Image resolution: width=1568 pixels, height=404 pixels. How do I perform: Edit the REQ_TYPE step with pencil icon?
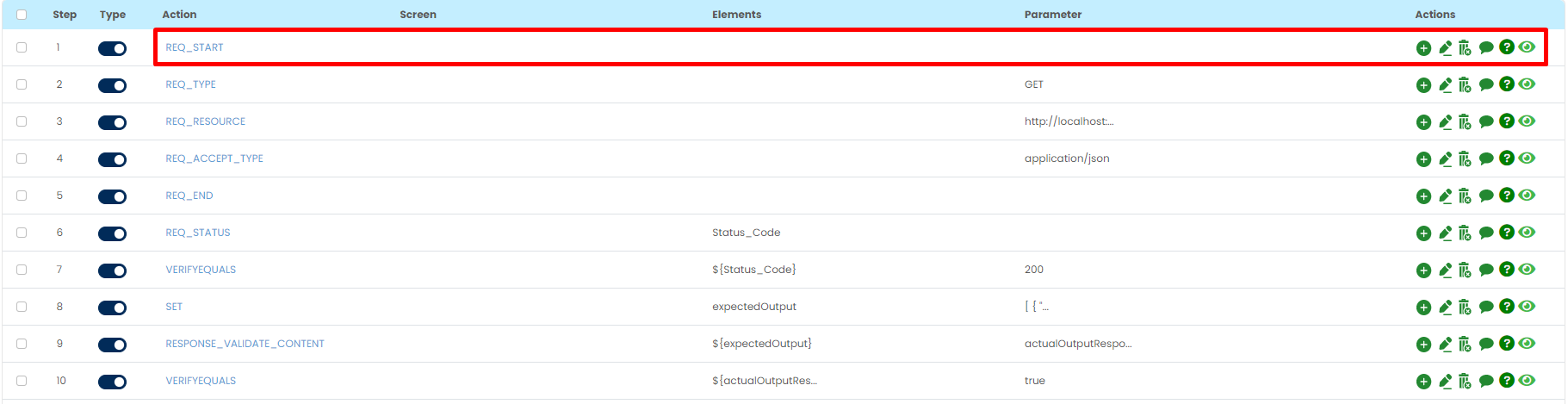1445,85
